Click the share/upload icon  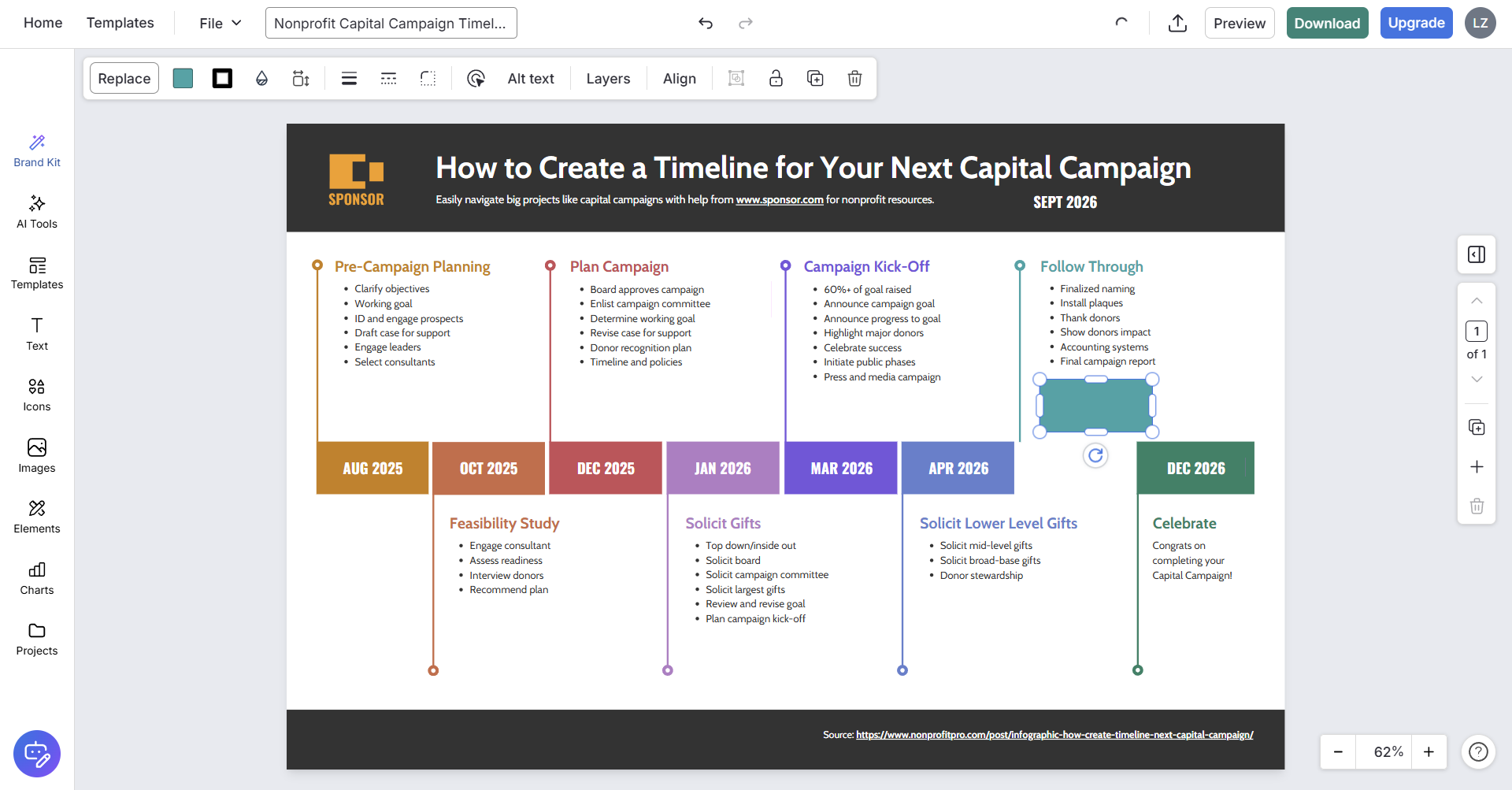coord(1177,24)
